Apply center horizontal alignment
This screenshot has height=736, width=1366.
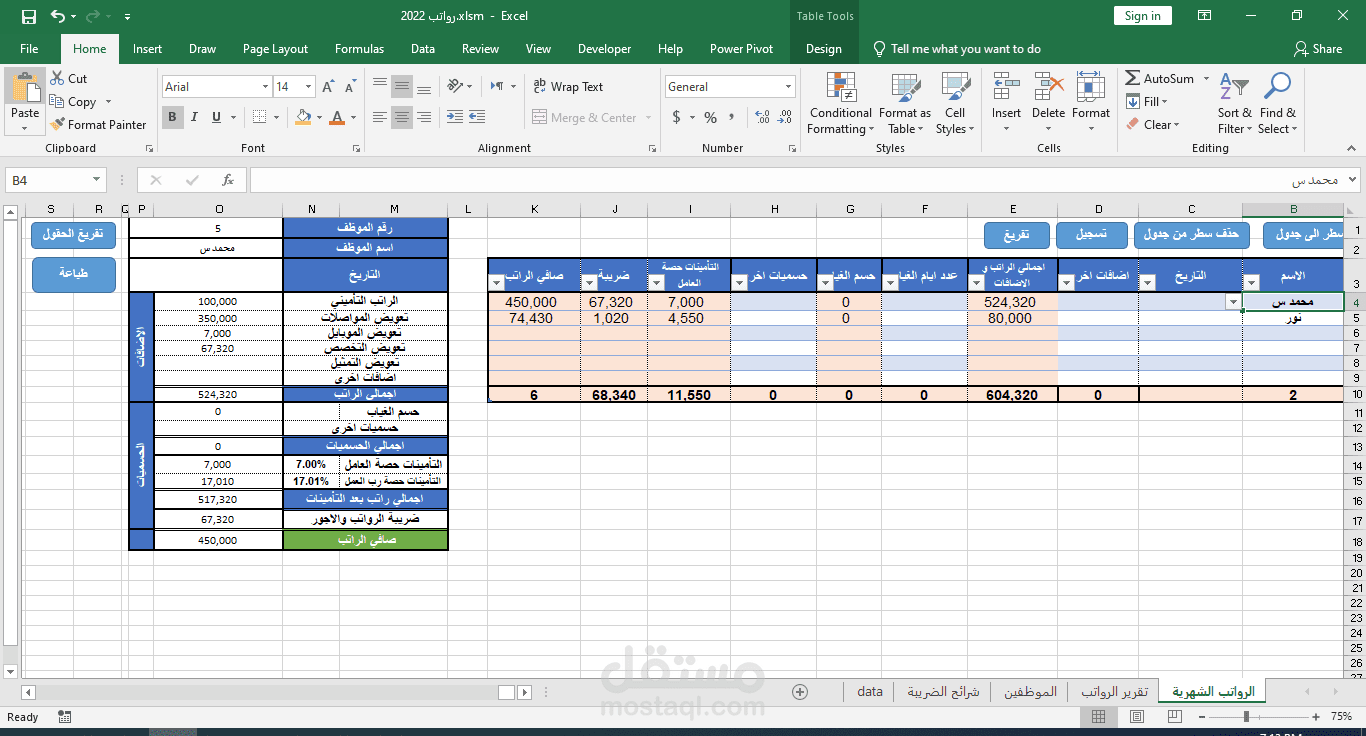pos(402,117)
